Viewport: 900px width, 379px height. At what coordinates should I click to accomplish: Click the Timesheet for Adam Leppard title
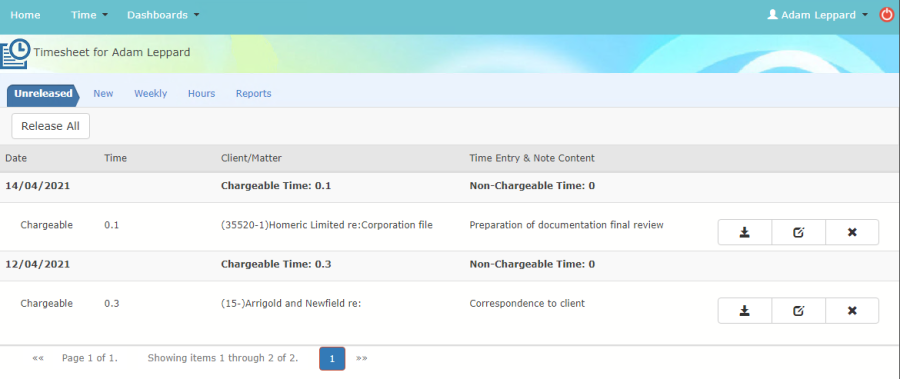coord(112,52)
